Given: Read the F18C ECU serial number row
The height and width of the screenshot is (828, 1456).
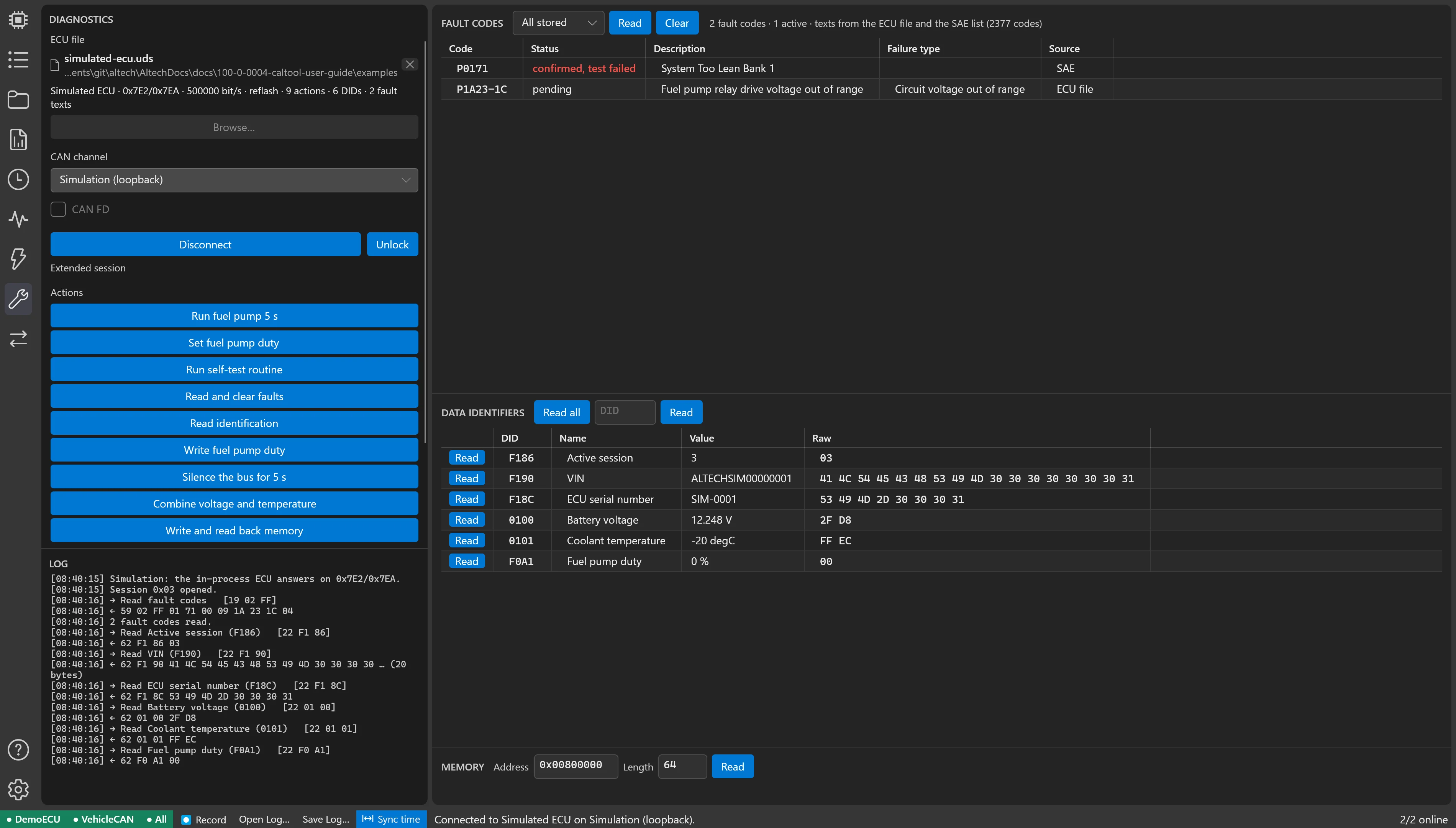Looking at the screenshot, I should [467, 499].
